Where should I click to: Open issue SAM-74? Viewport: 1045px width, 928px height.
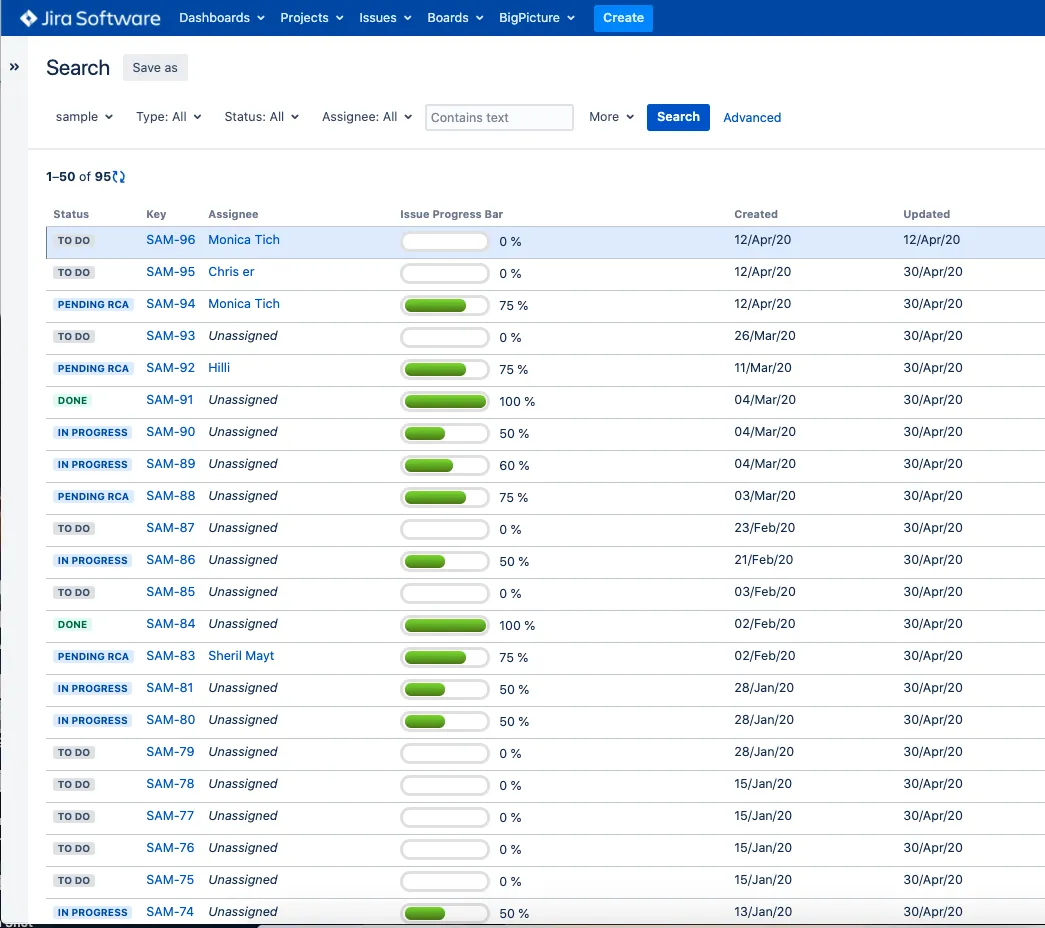(x=170, y=912)
